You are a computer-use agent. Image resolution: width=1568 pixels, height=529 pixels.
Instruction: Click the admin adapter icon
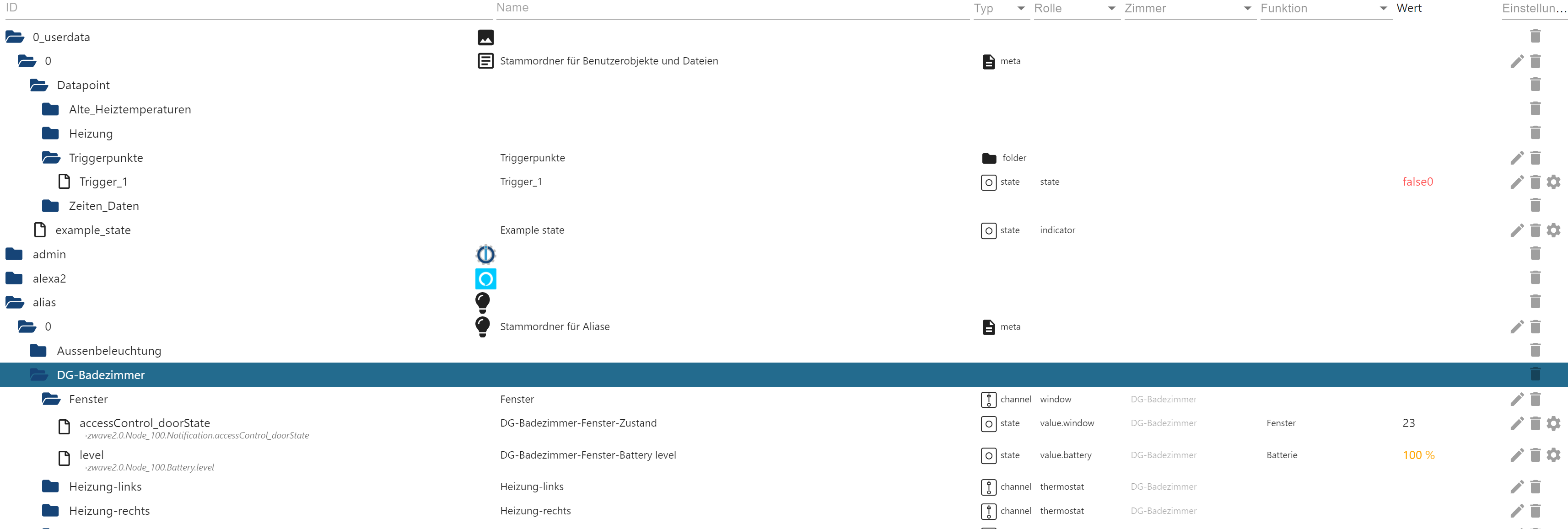(x=485, y=254)
